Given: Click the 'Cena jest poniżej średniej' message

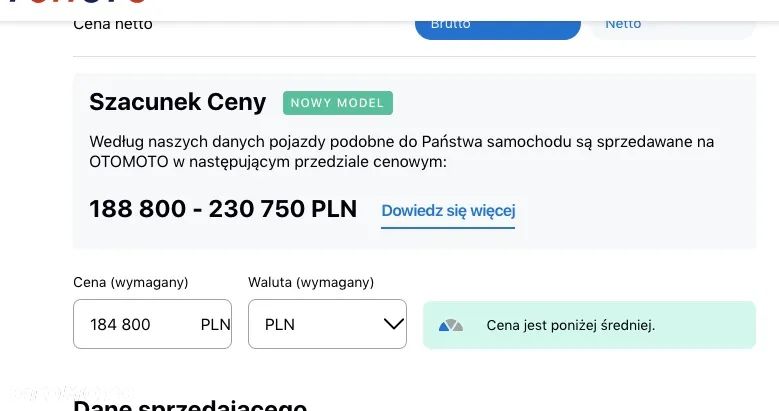Looking at the screenshot, I should (570, 325).
